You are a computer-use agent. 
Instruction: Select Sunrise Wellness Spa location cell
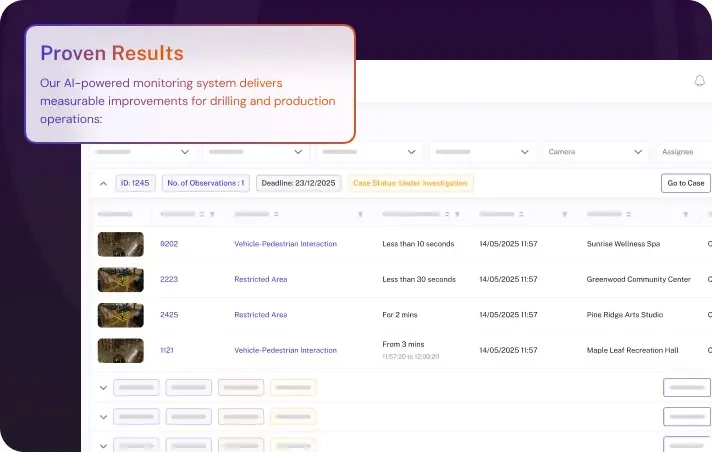tap(623, 244)
